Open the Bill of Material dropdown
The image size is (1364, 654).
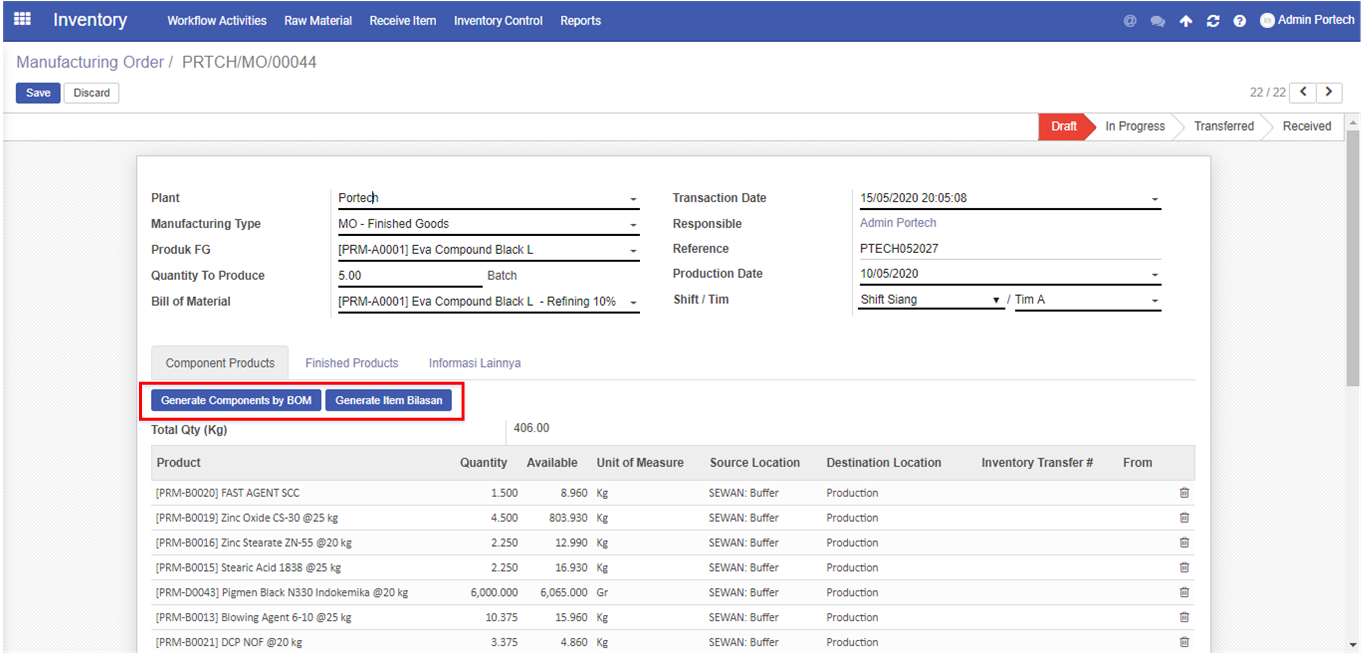(633, 302)
